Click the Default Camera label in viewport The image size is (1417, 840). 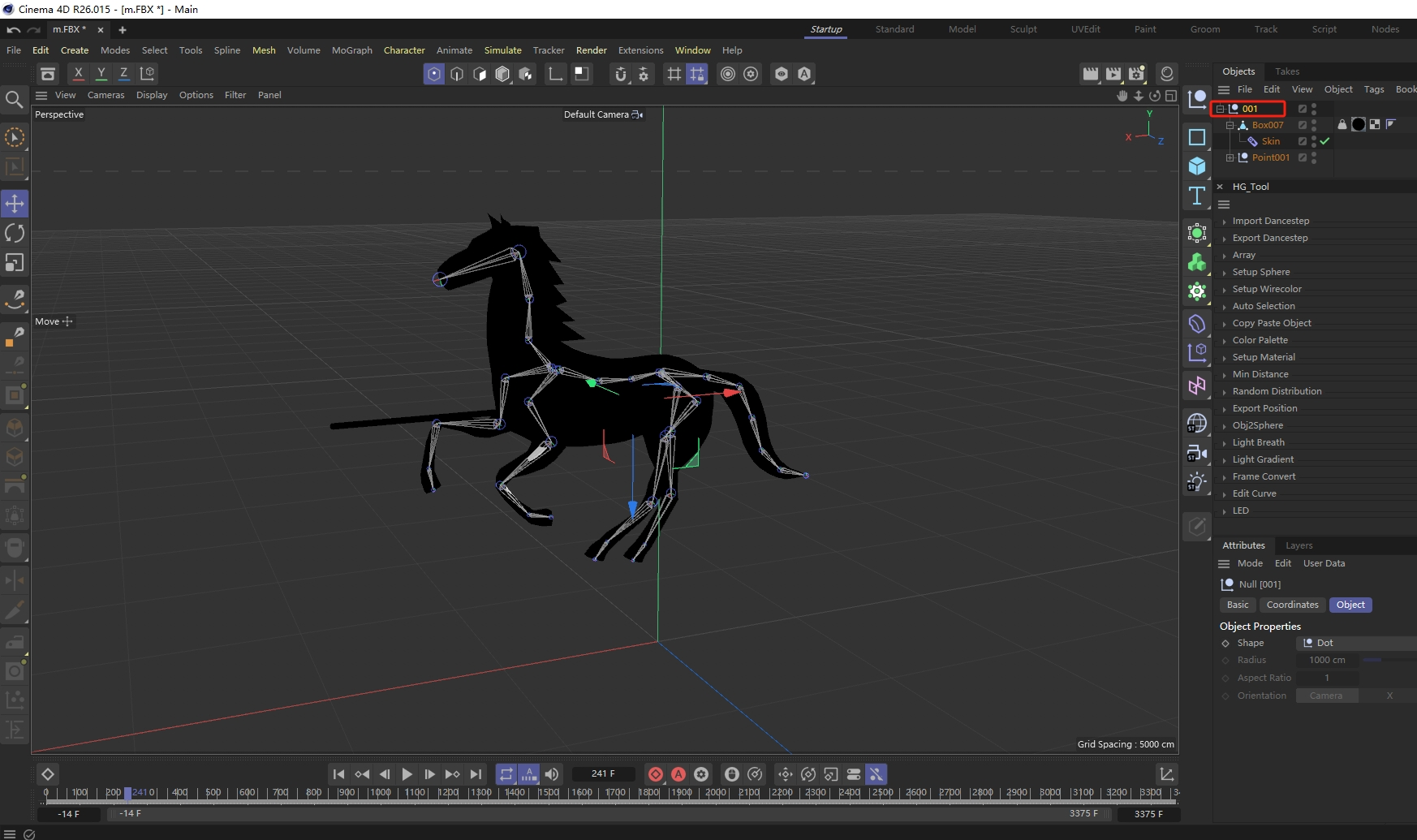point(597,114)
